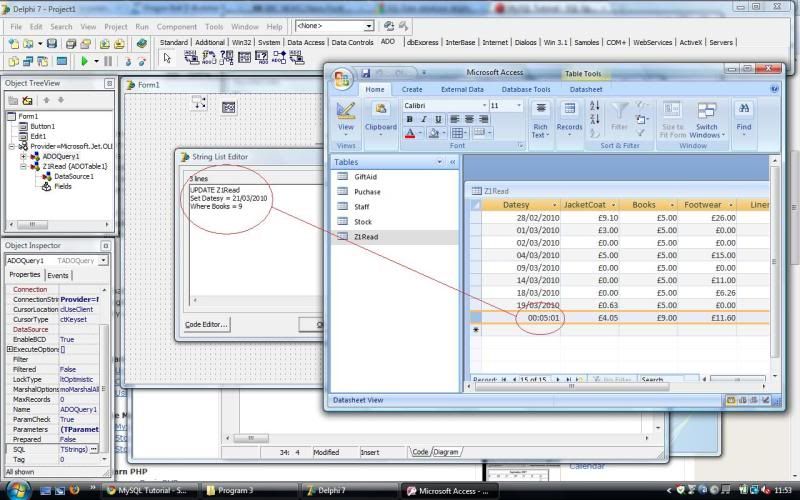800x500 pixels.
Task: Click the Diagram tab in code editor
Action: [445, 452]
